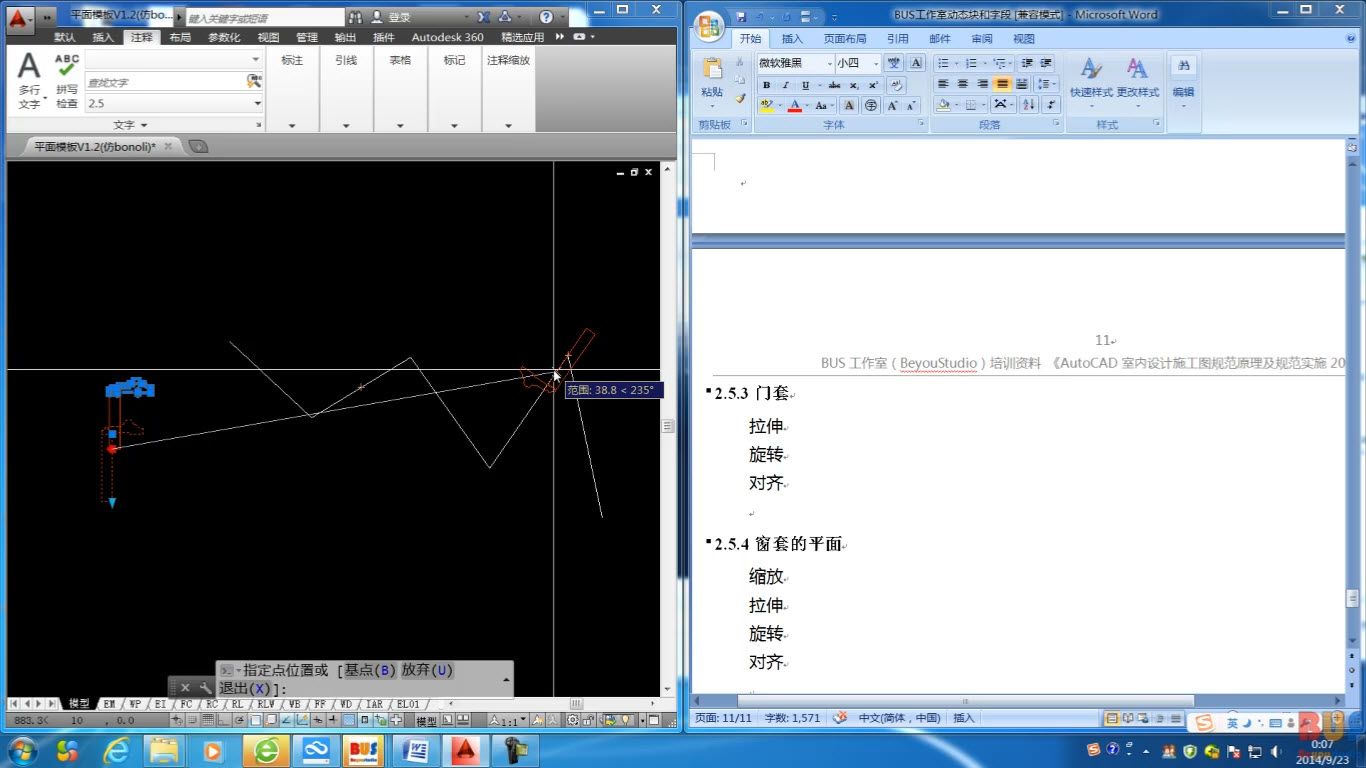Open the text height 2.5 dropdown in AutoCAD
This screenshot has width=1366, height=768.
[x=257, y=103]
